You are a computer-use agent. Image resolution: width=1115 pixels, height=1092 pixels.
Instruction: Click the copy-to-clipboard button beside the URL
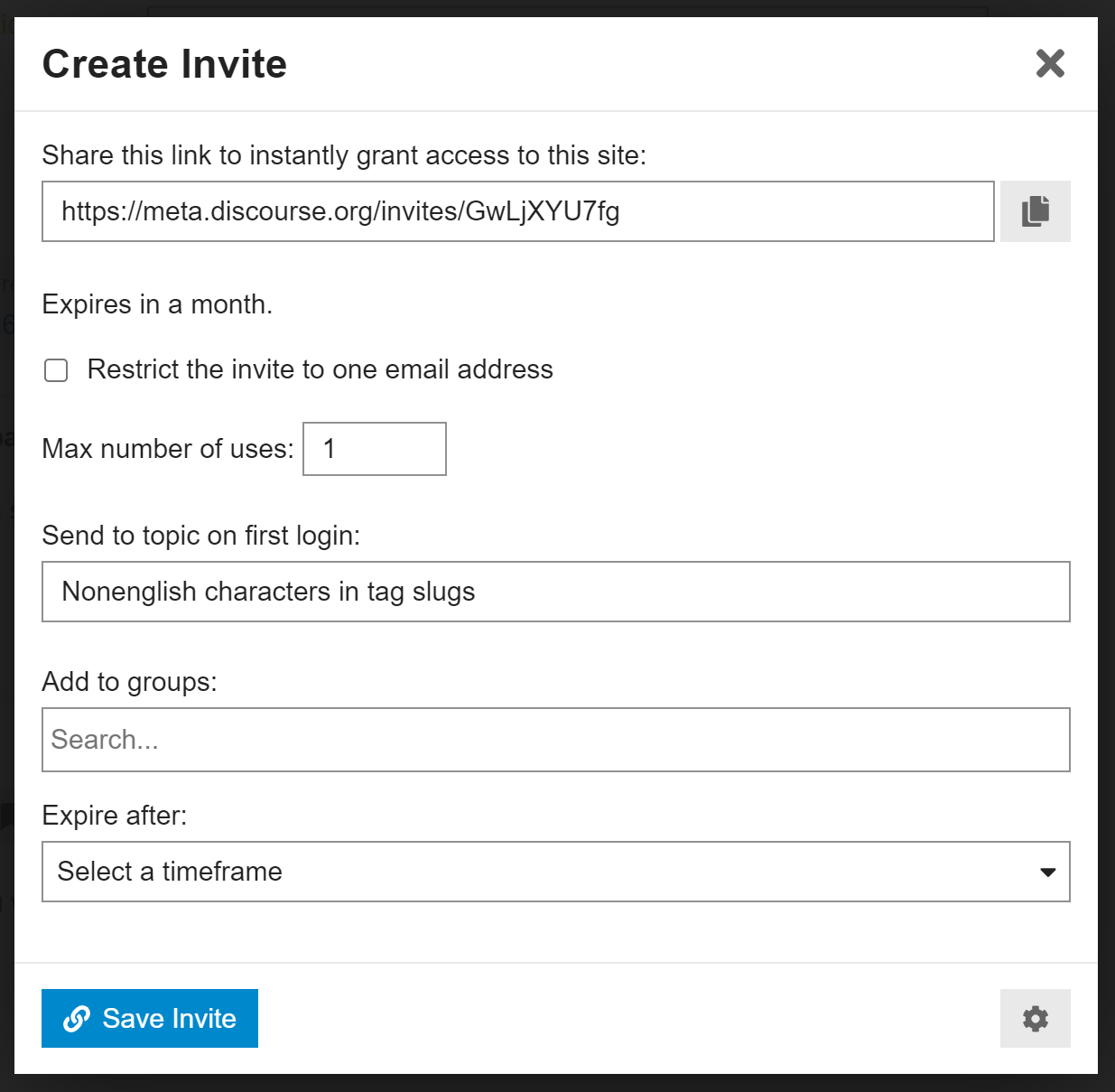(x=1035, y=210)
